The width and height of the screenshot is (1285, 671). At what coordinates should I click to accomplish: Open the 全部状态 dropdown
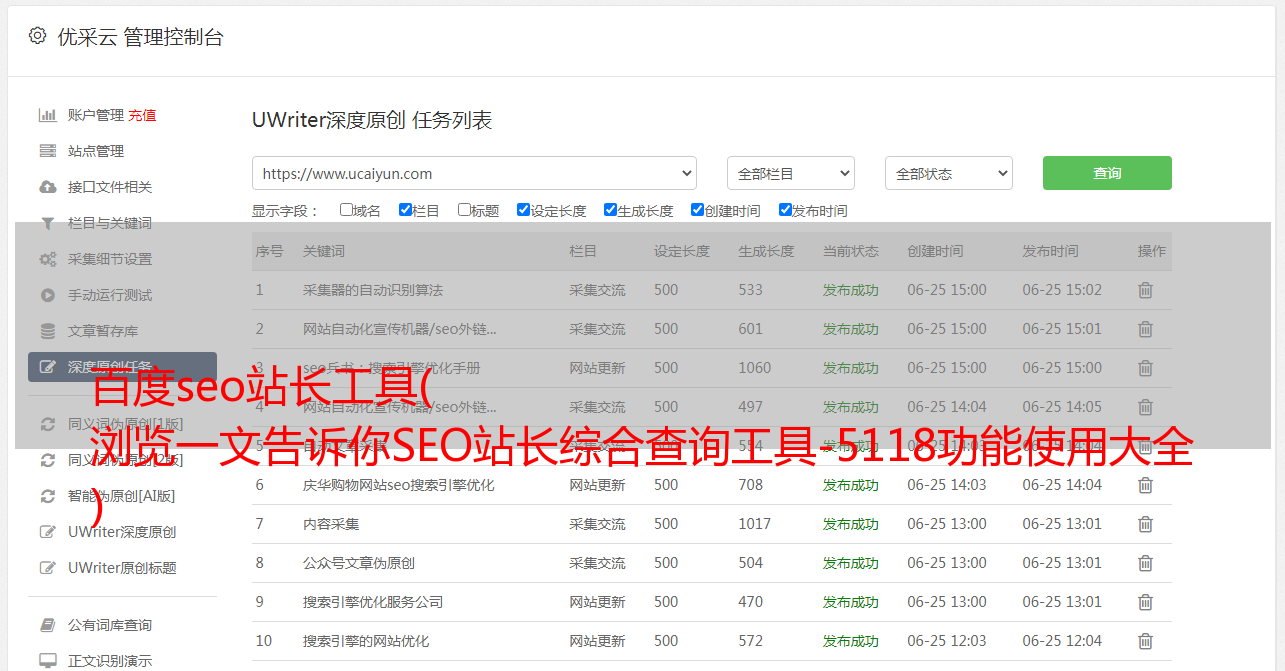tap(949, 173)
